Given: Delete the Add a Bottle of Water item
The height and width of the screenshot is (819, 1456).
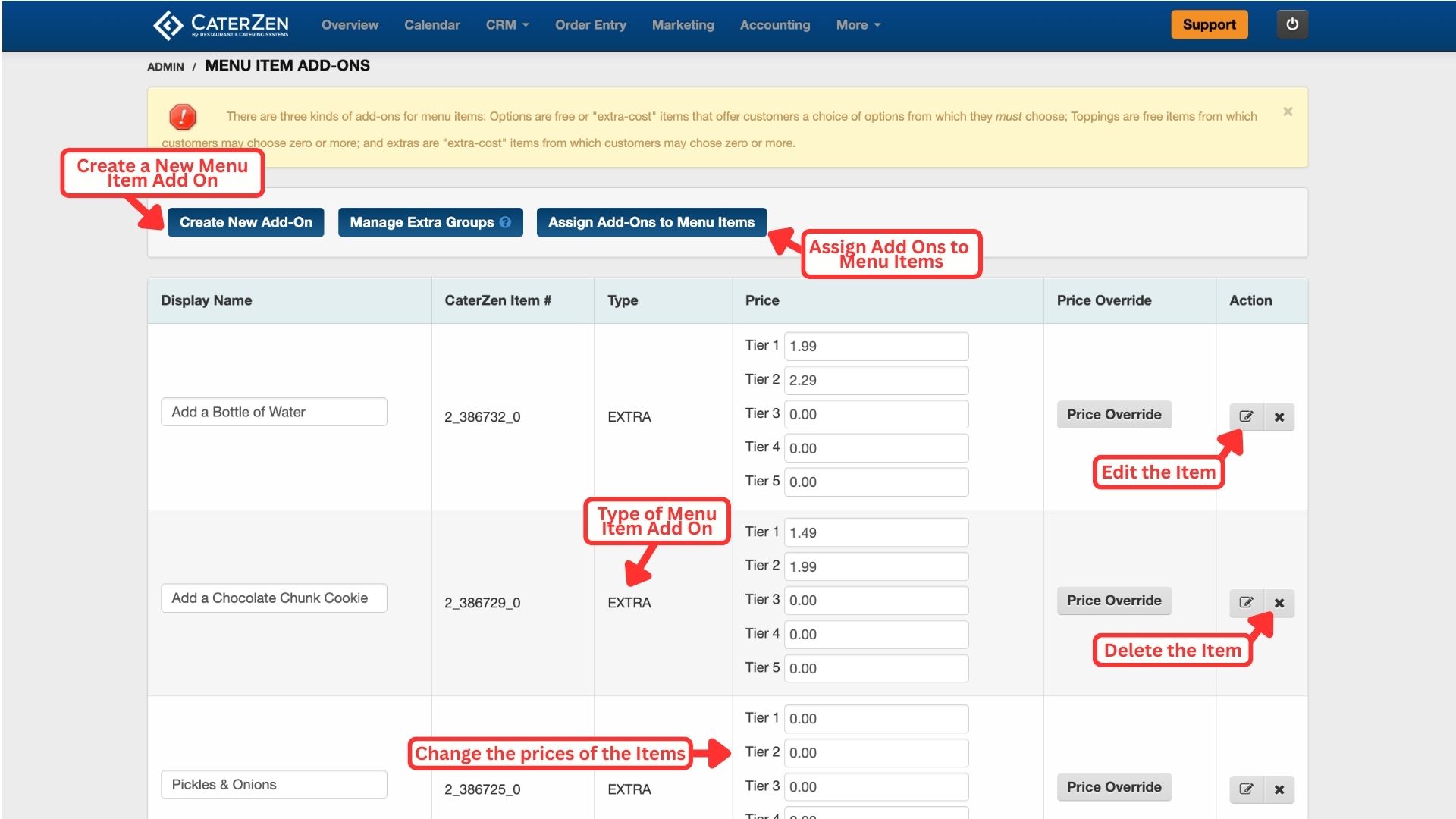Looking at the screenshot, I should [x=1279, y=416].
